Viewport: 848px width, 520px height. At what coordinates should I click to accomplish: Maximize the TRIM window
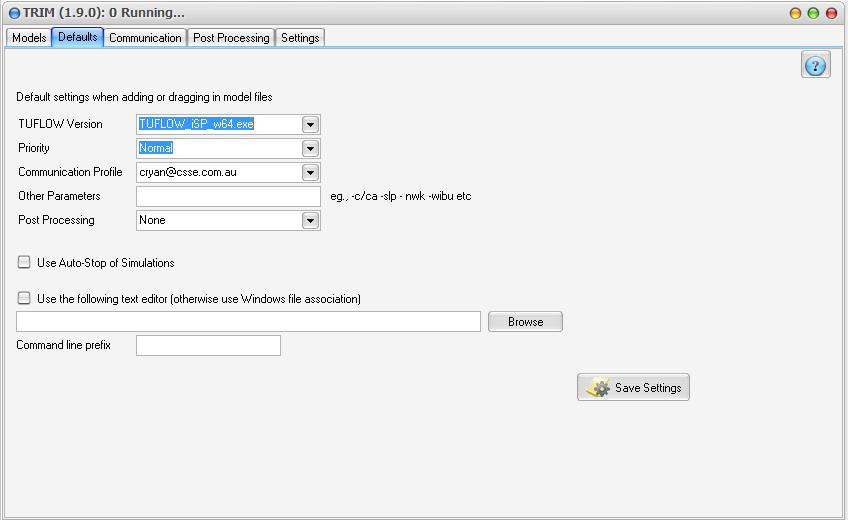813,13
